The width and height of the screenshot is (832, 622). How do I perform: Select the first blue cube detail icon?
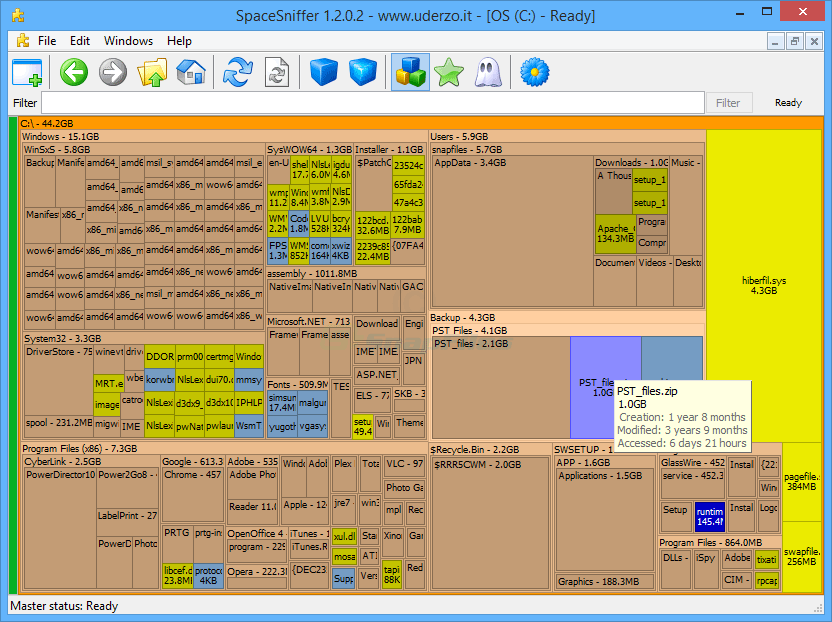[x=323, y=72]
